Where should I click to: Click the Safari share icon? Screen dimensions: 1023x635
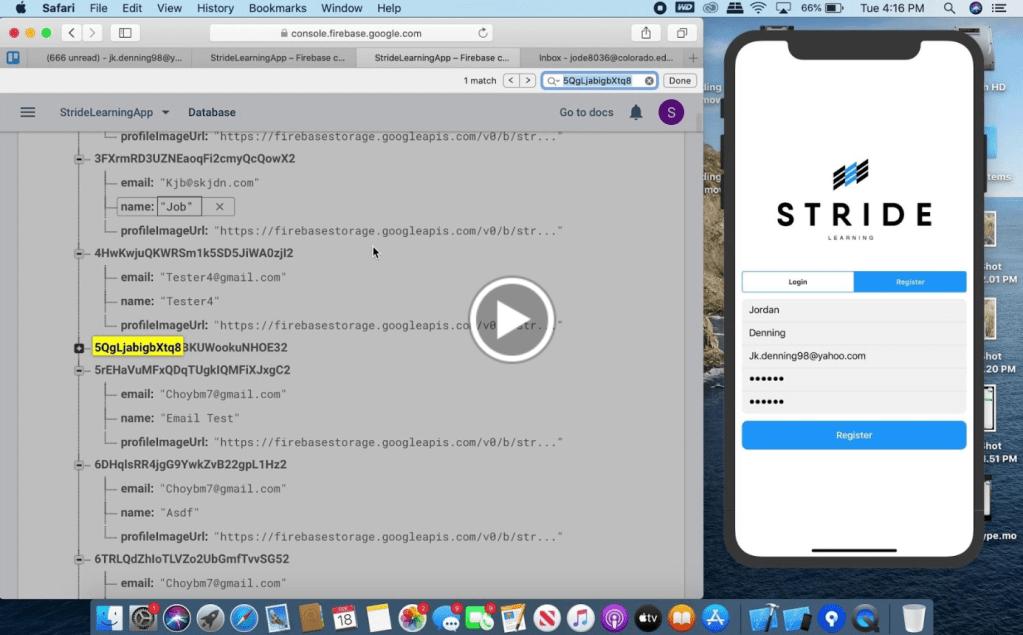pos(646,33)
